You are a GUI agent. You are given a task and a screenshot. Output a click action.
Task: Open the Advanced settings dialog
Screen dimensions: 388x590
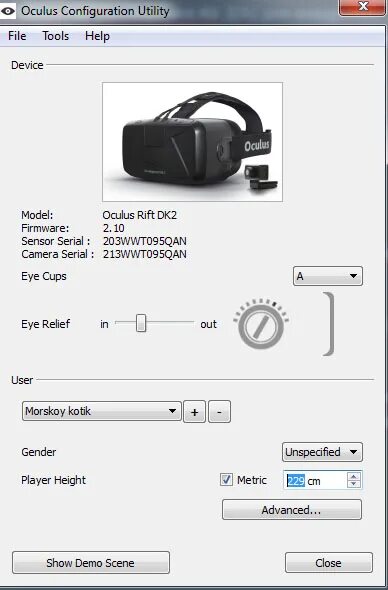pyautogui.click(x=292, y=510)
